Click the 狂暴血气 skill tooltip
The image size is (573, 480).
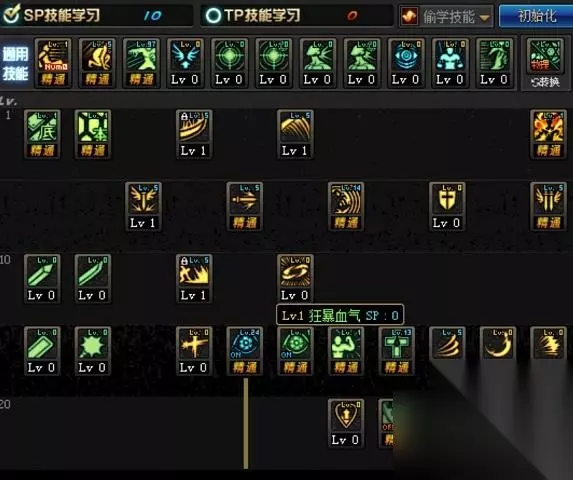[340, 315]
